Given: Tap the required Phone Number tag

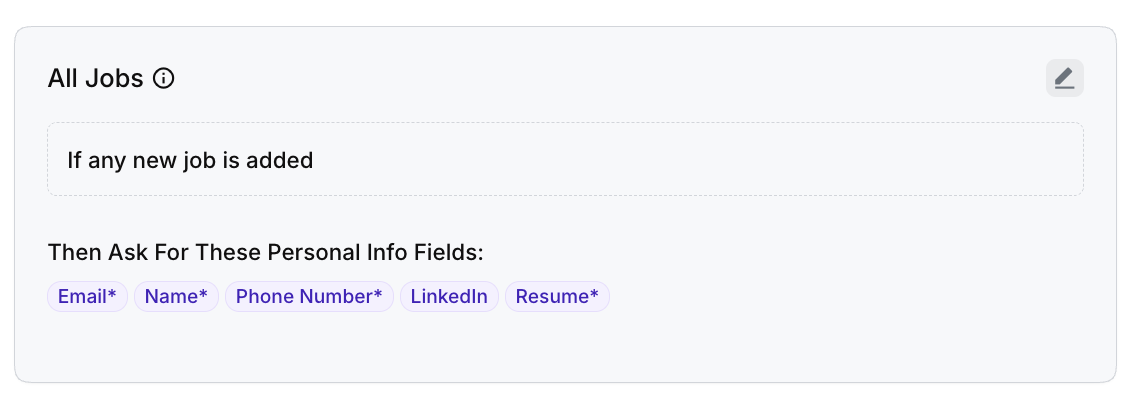Looking at the screenshot, I should tap(309, 297).
